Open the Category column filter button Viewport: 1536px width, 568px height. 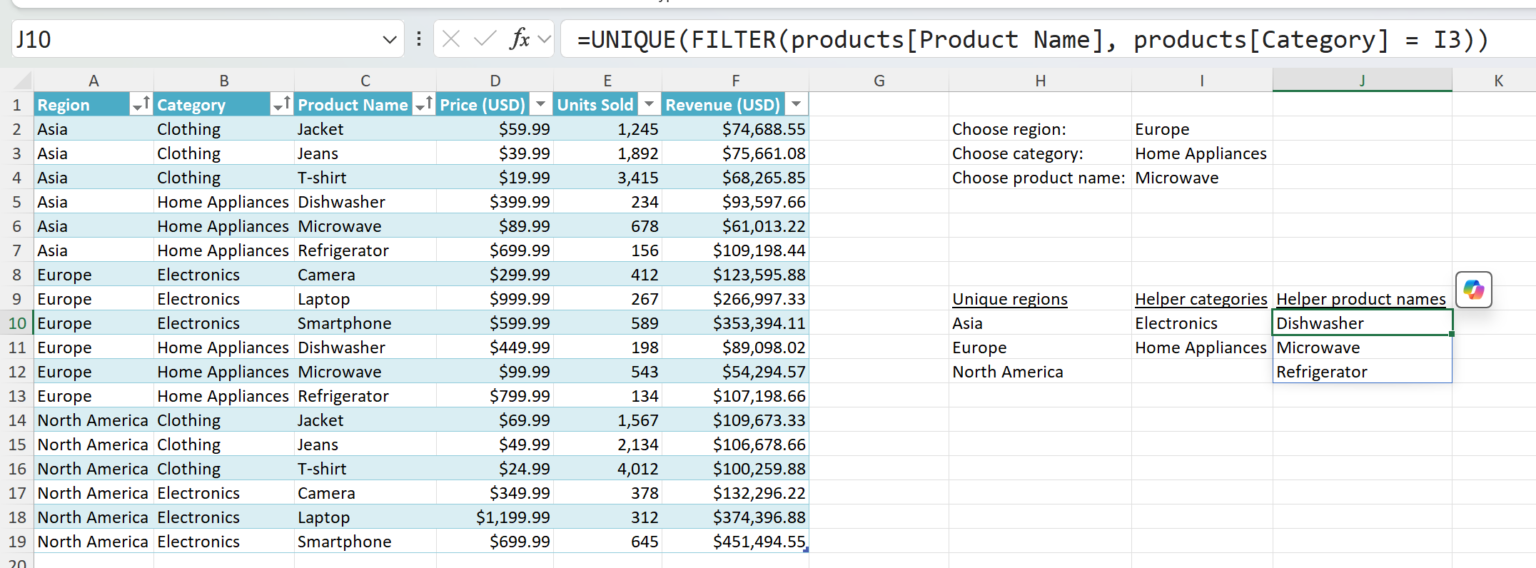pyautogui.click(x=281, y=105)
